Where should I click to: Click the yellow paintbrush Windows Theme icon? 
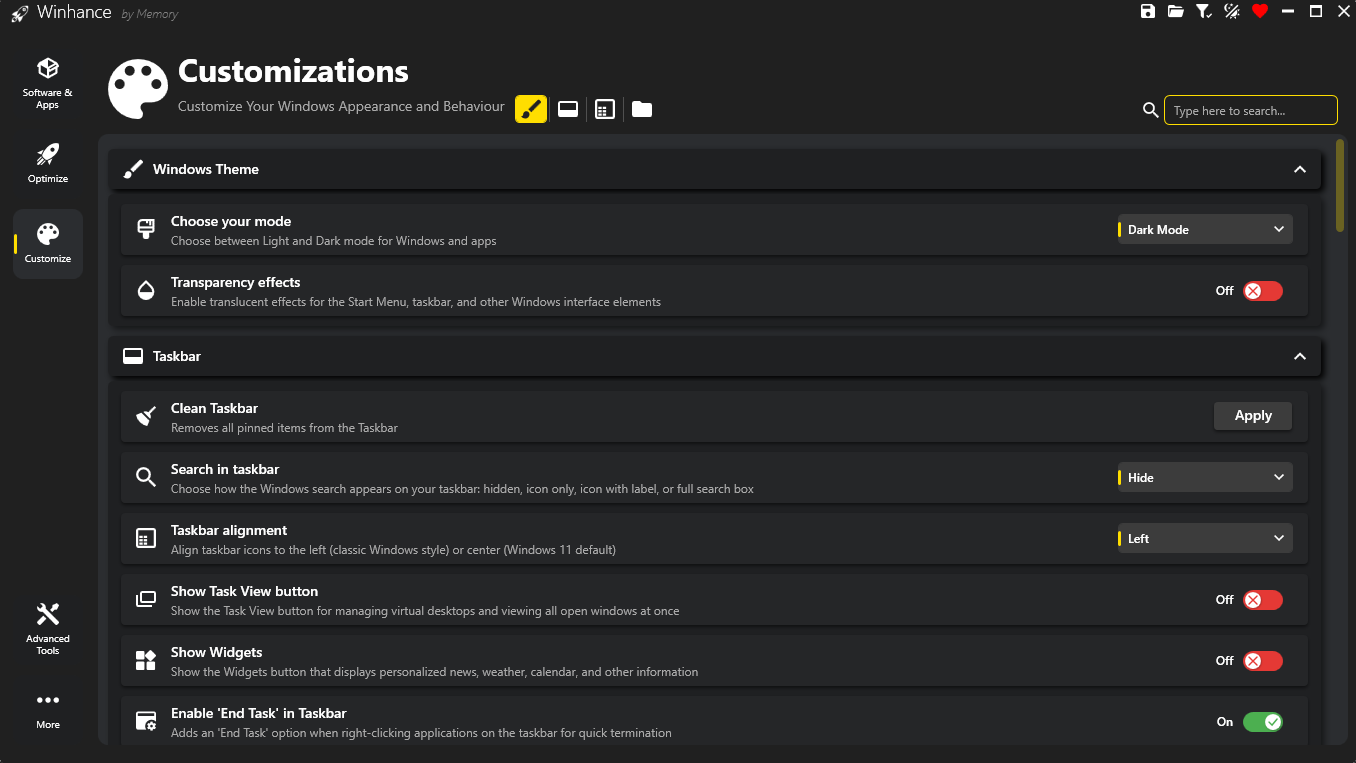531,109
